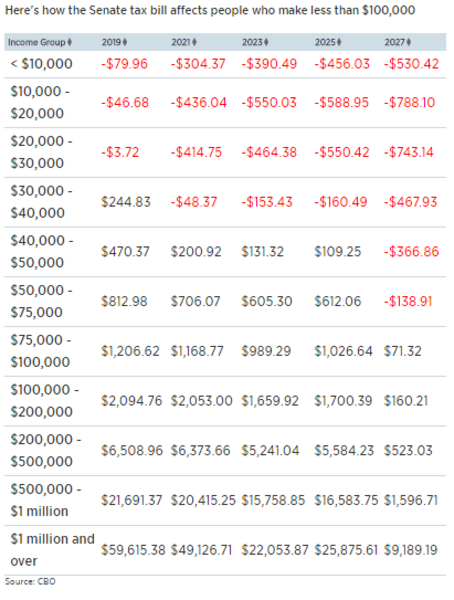This screenshot has height=600, width=454.
Task: Click the Source: CBO credit text
Action: 30,582
